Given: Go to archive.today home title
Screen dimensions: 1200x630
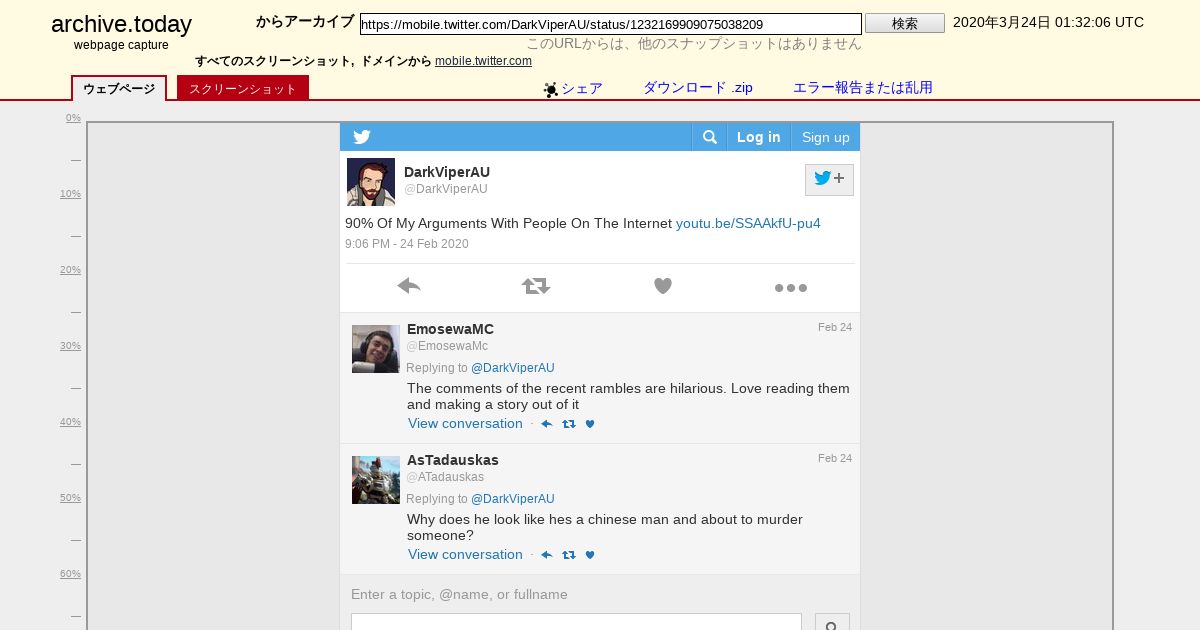Looking at the screenshot, I should coord(121,25).
